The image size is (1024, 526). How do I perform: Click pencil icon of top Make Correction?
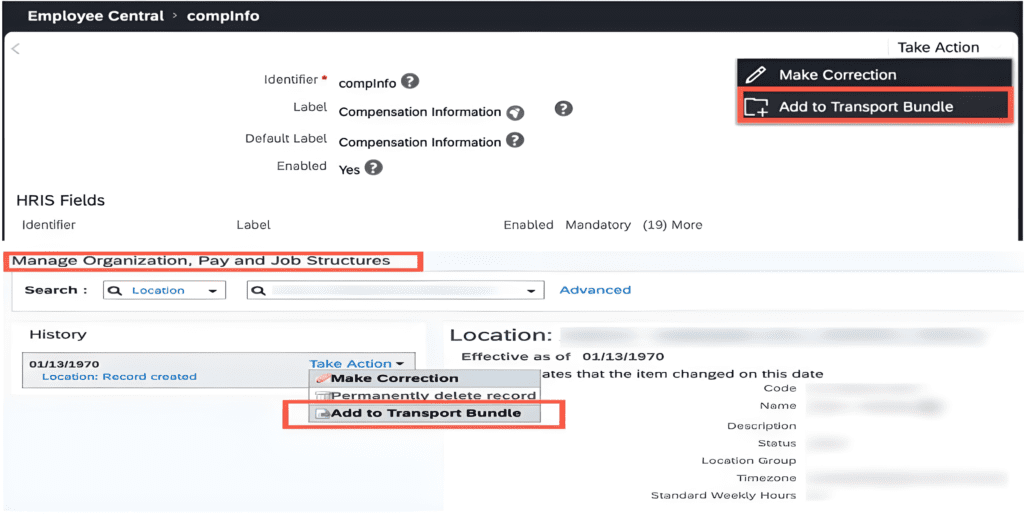(x=756, y=74)
